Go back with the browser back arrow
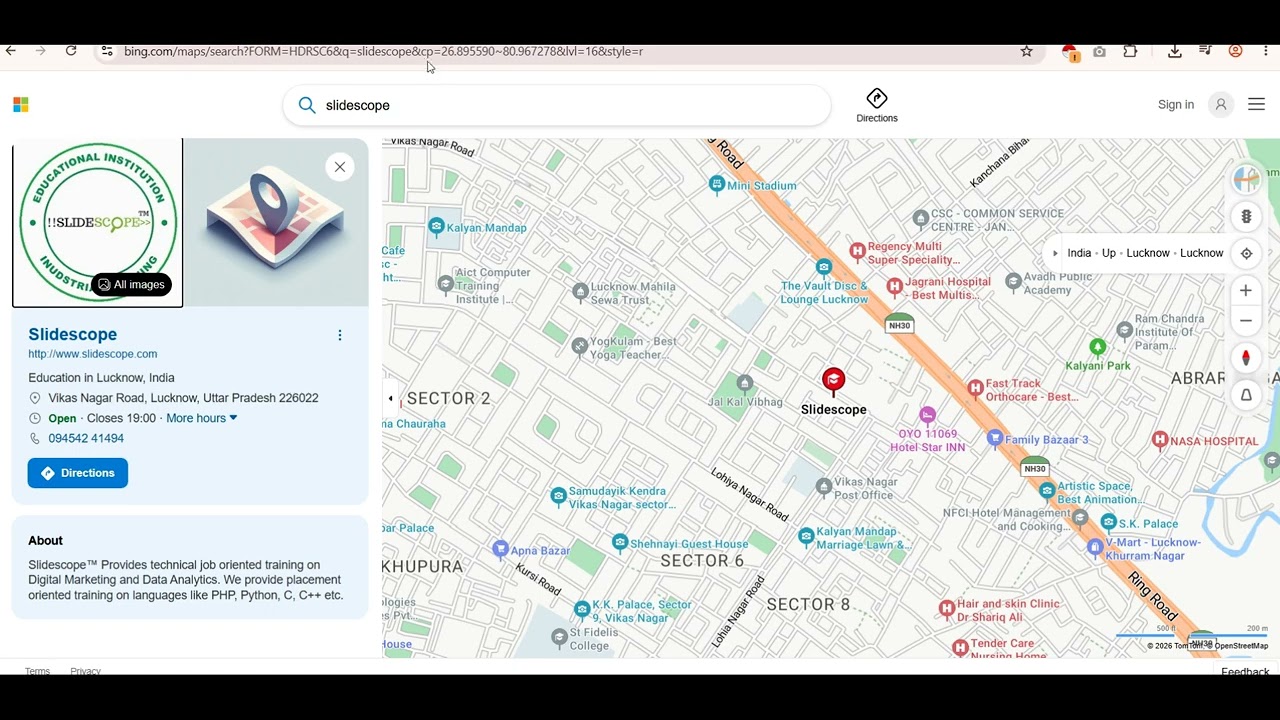 click(11, 51)
